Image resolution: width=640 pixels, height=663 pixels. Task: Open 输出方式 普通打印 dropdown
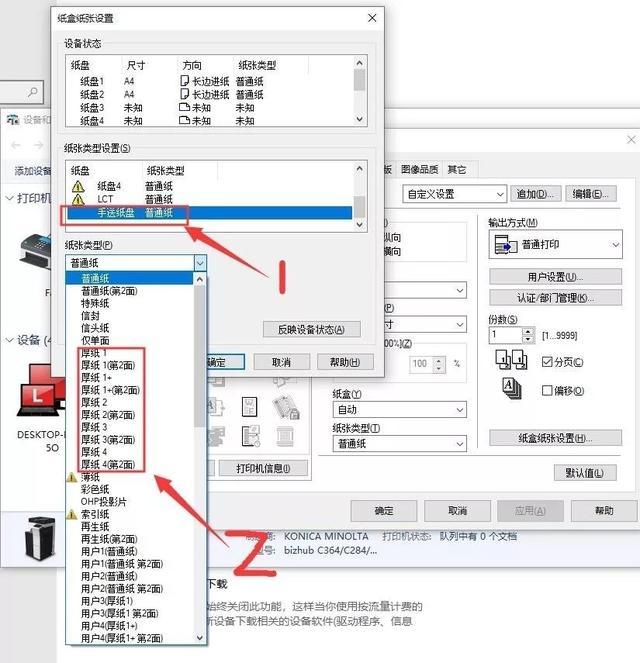[x=555, y=244]
